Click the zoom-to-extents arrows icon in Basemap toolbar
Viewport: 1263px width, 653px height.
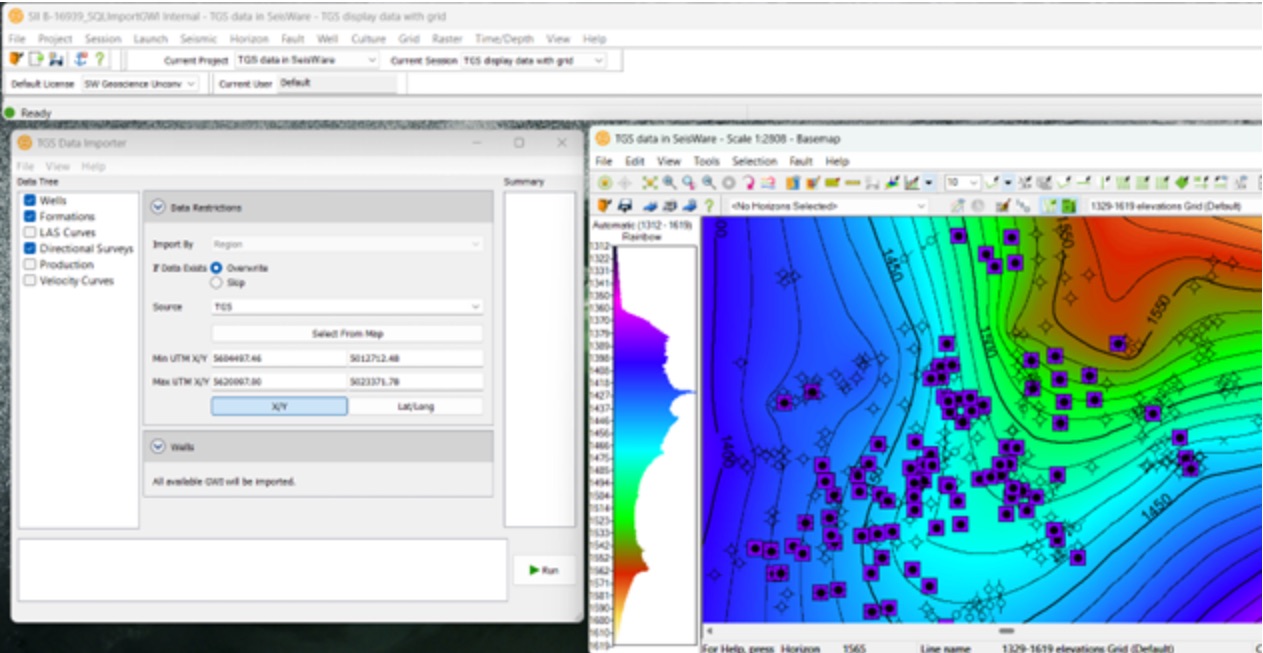650,183
